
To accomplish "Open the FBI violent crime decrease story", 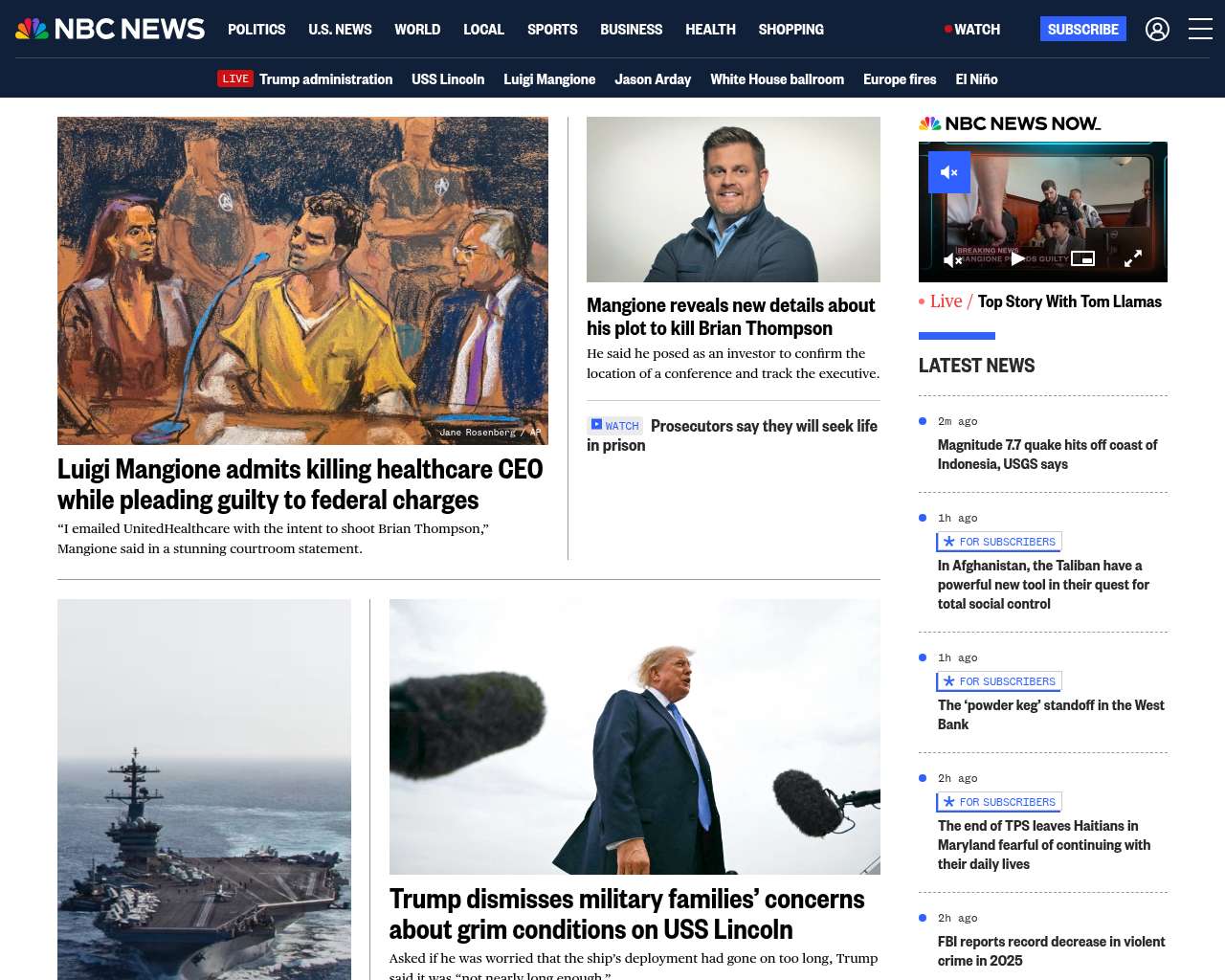I will pyautogui.click(x=1052, y=951).
